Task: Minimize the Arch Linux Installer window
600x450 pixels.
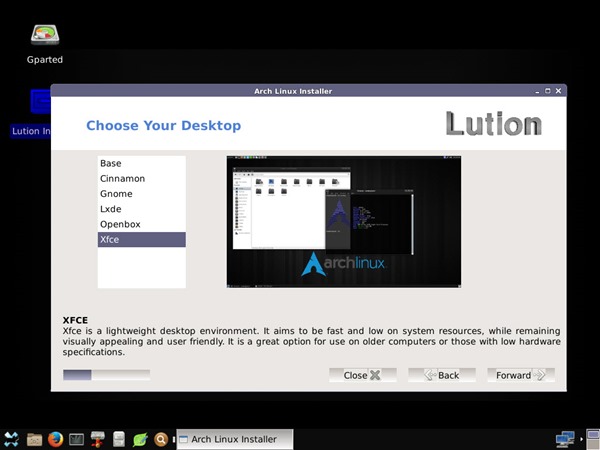Action: coord(537,91)
